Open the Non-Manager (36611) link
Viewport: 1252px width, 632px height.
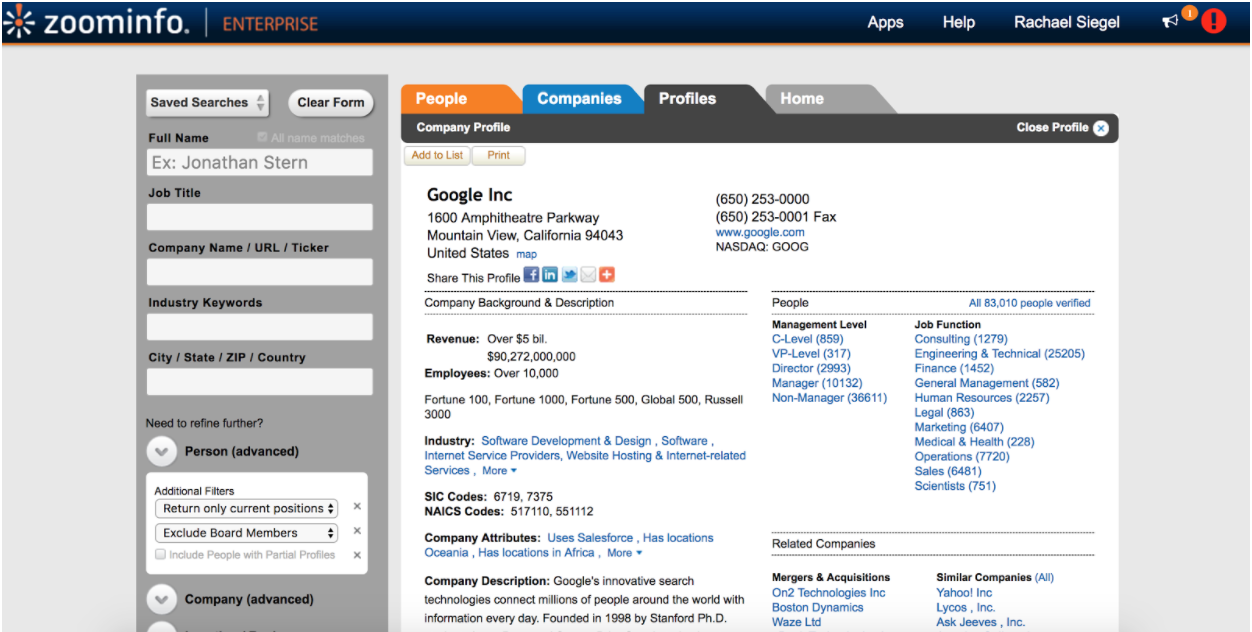click(830, 398)
